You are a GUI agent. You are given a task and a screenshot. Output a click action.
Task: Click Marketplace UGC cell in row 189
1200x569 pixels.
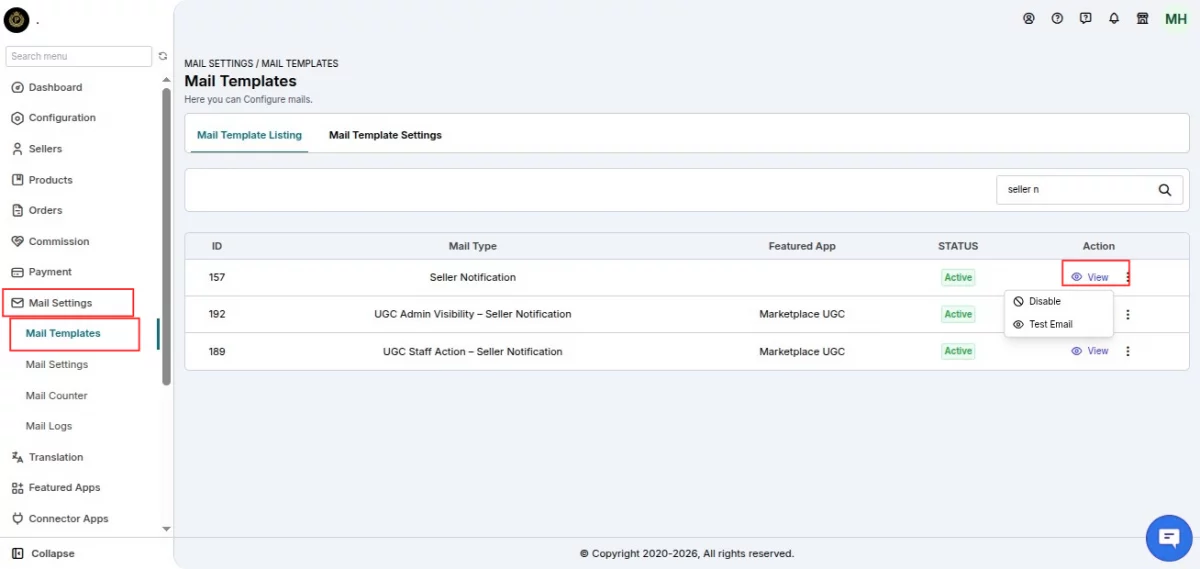pyautogui.click(x=802, y=351)
